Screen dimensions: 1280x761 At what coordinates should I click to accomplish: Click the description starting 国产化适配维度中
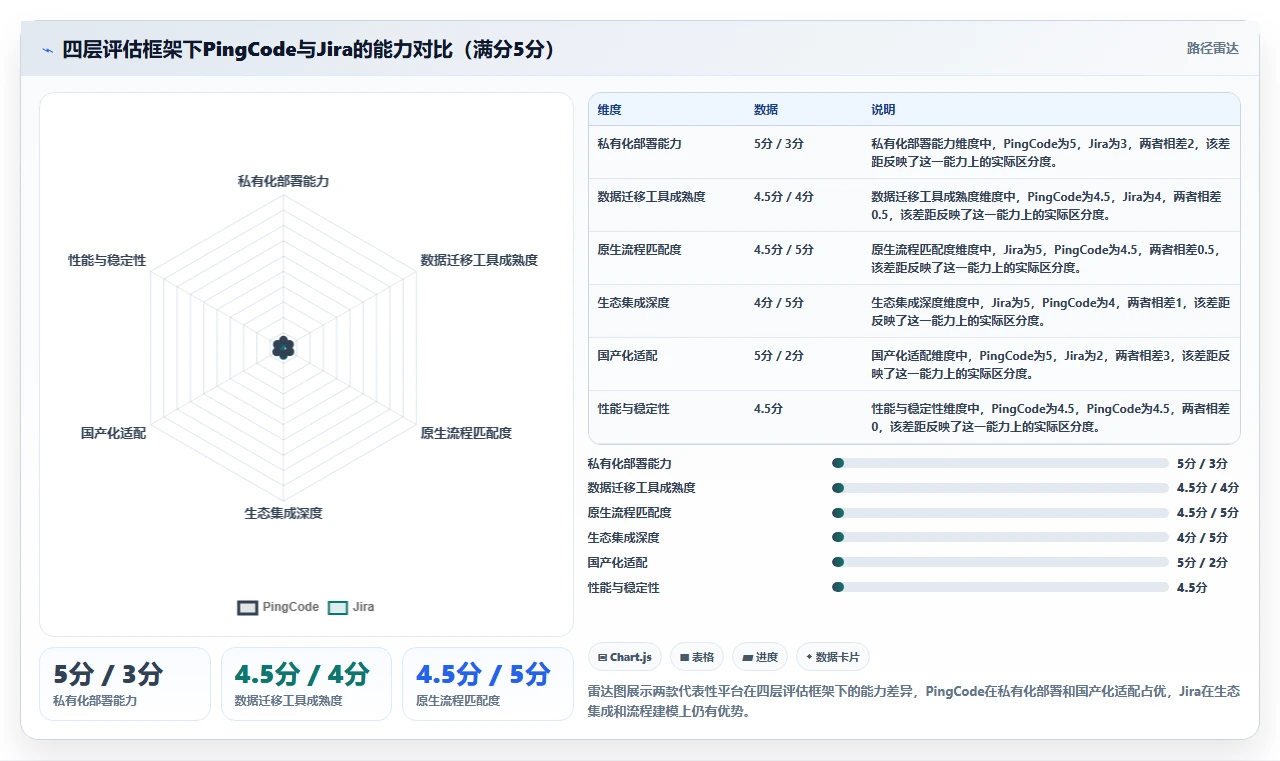(x=1050, y=364)
